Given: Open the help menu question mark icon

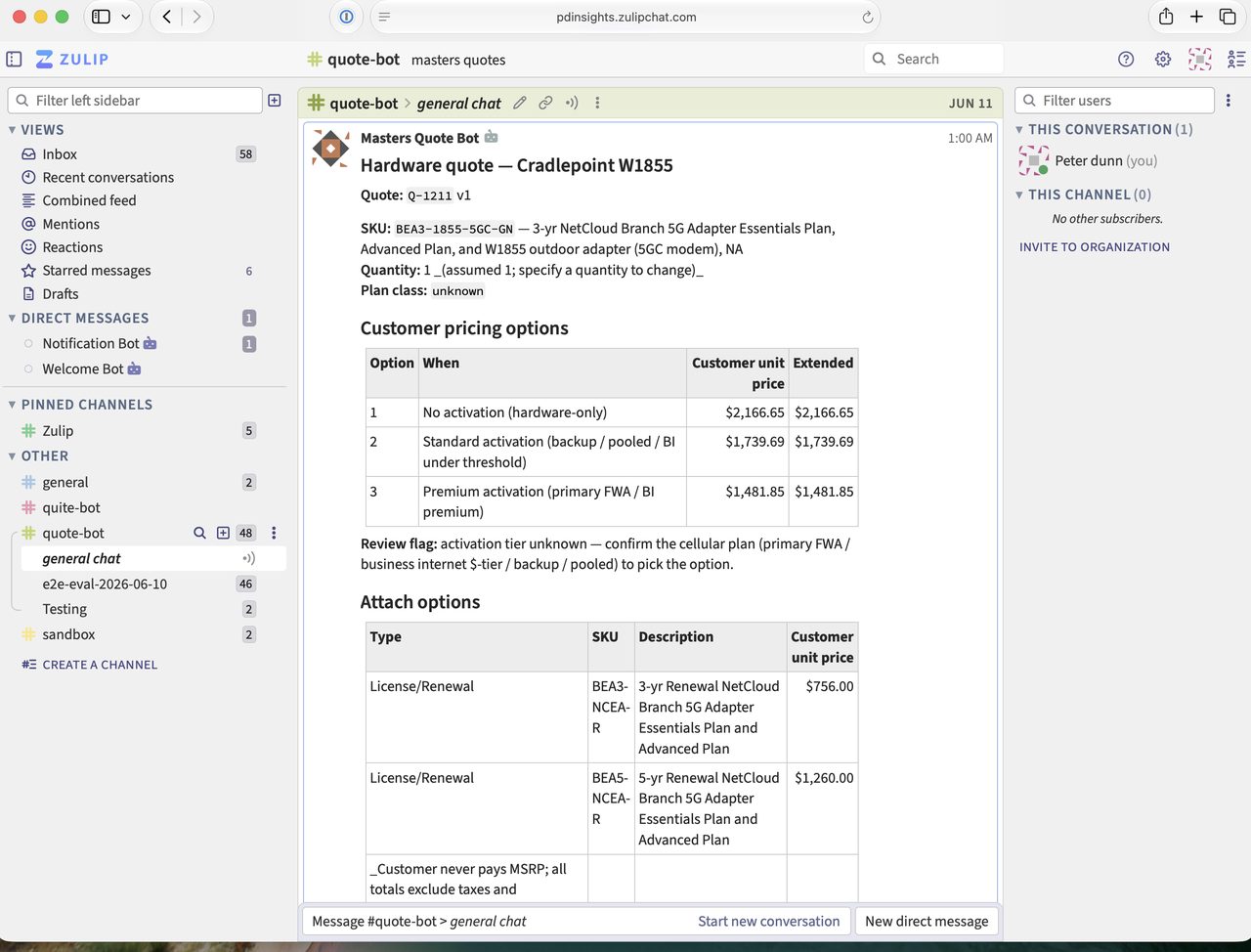Looking at the screenshot, I should 1126,59.
